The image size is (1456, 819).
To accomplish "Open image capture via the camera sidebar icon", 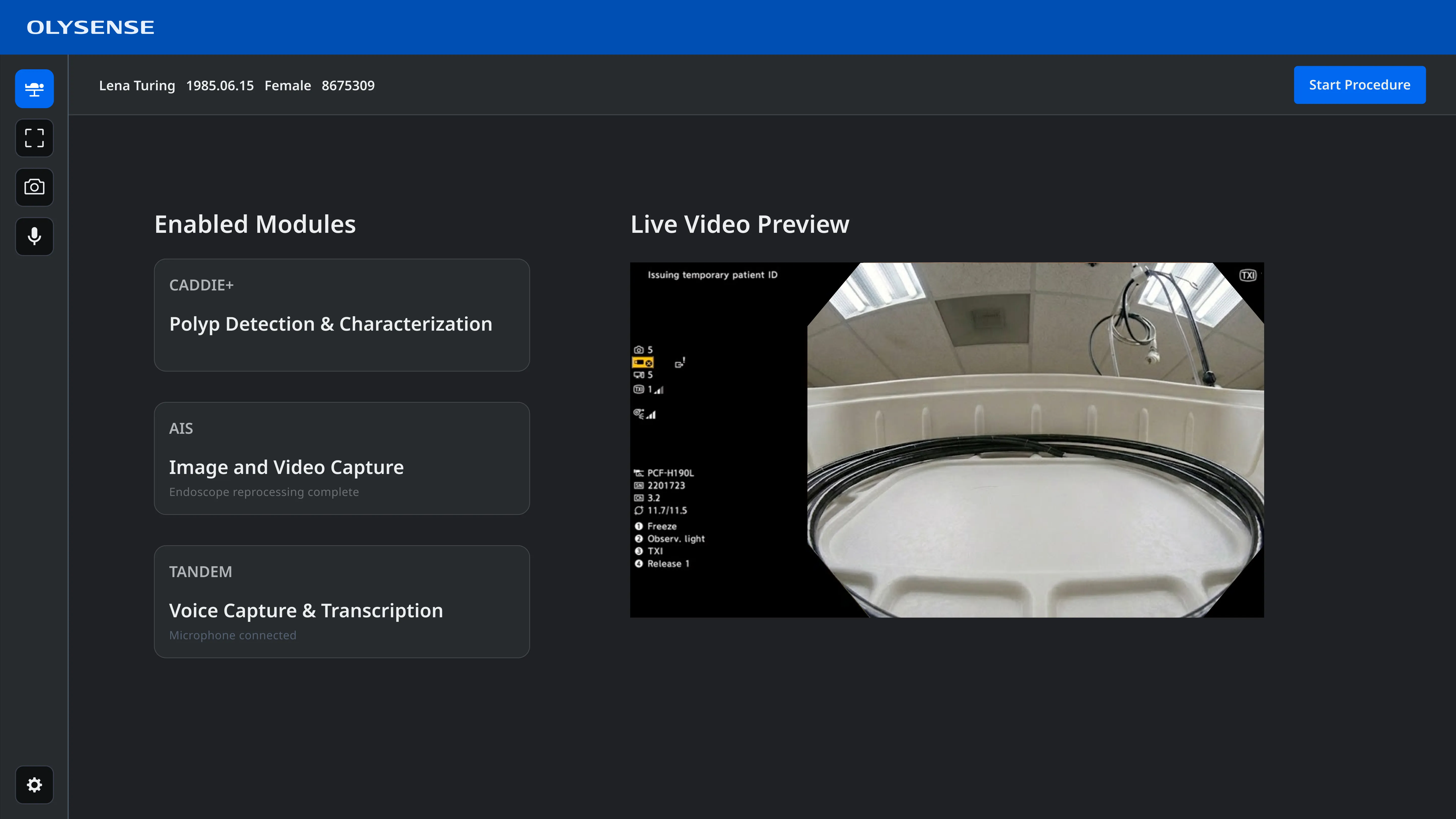I will click(x=34, y=187).
